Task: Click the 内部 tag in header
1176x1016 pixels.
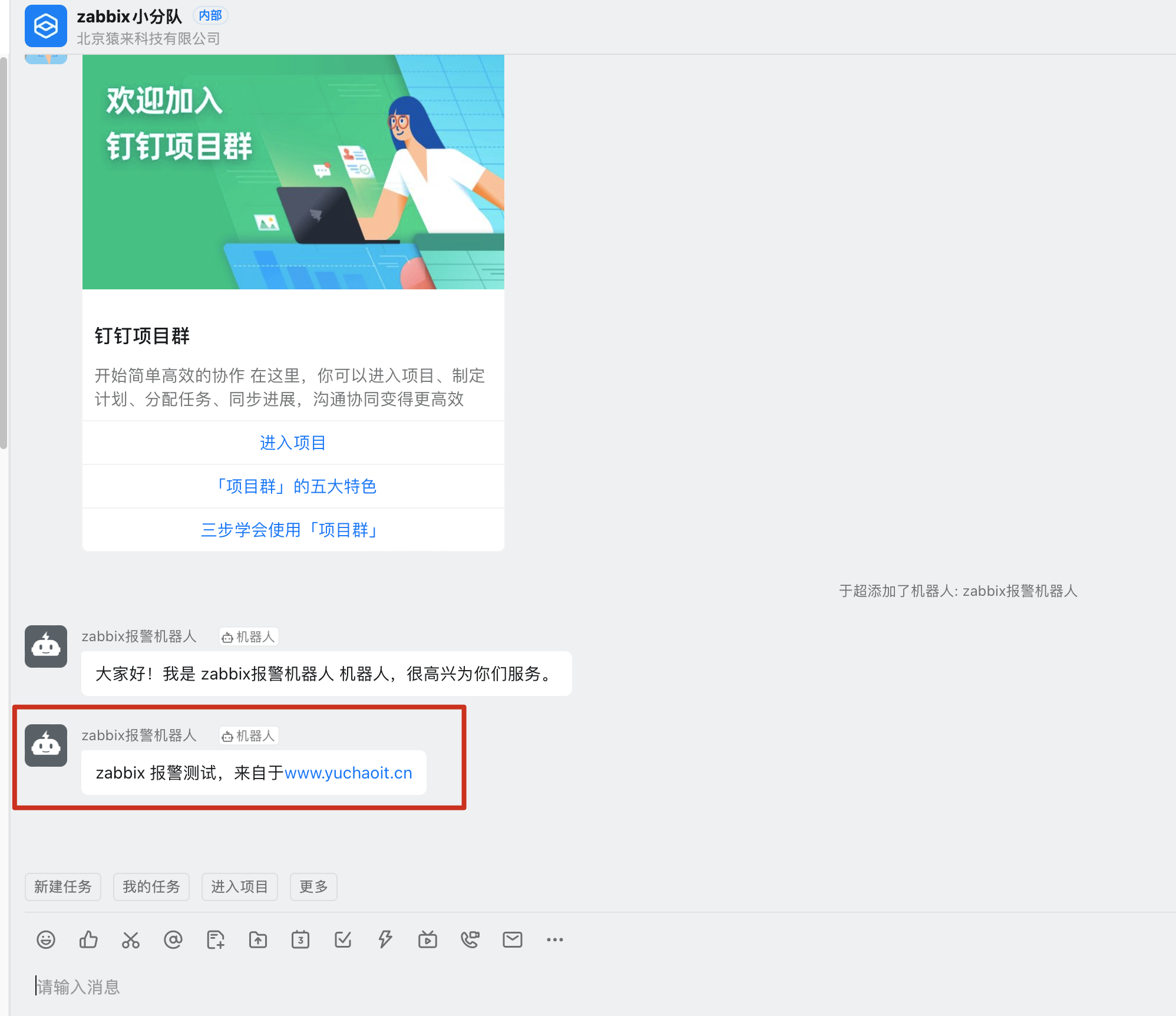Action: pyautogui.click(x=210, y=15)
